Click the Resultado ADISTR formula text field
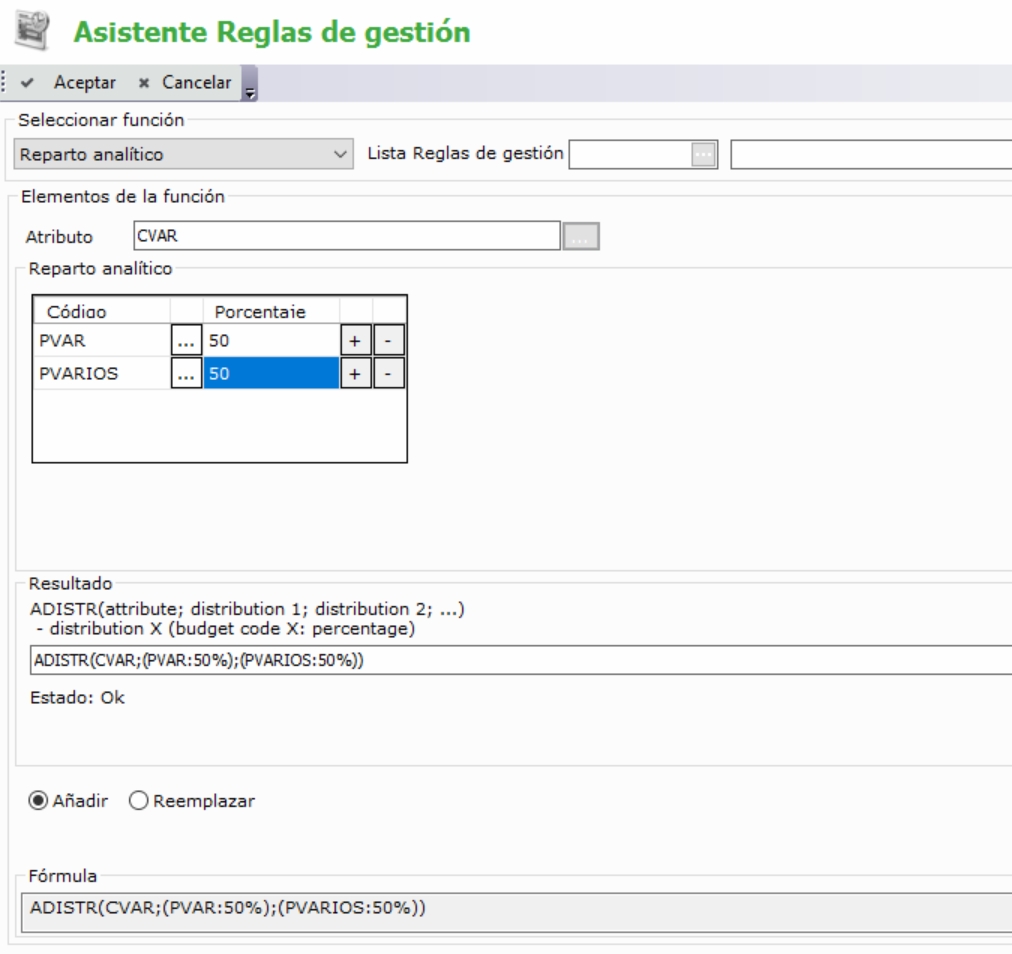 [x=520, y=661]
